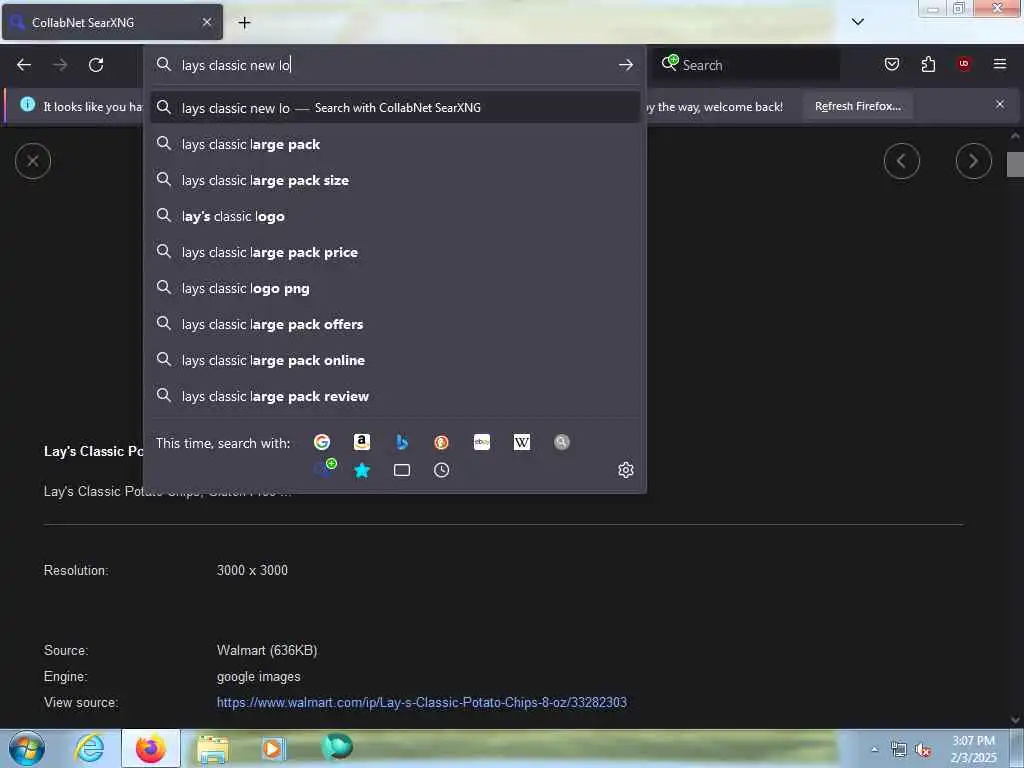Save the page to Pocket
The height and width of the screenshot is (768, 1024).
click(892, 64)
